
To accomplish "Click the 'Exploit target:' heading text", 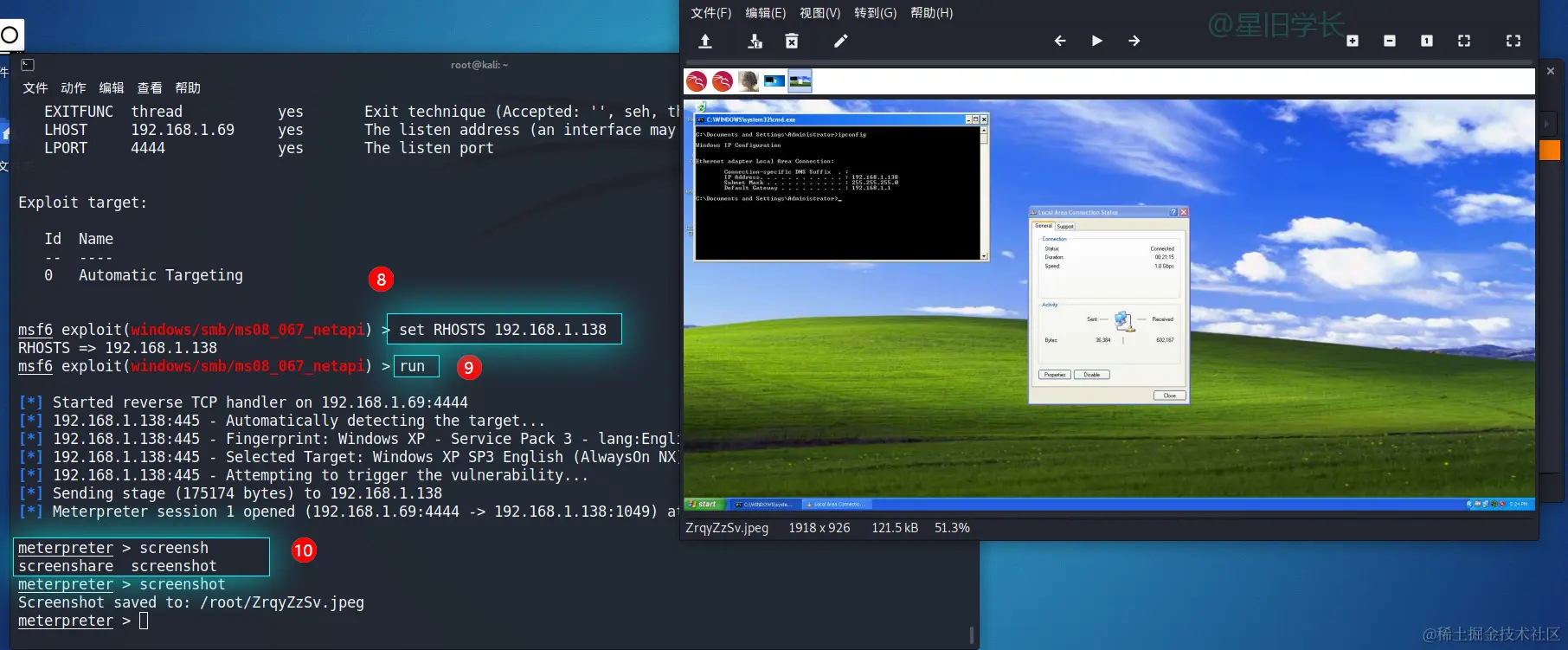I will coord(83,203).
